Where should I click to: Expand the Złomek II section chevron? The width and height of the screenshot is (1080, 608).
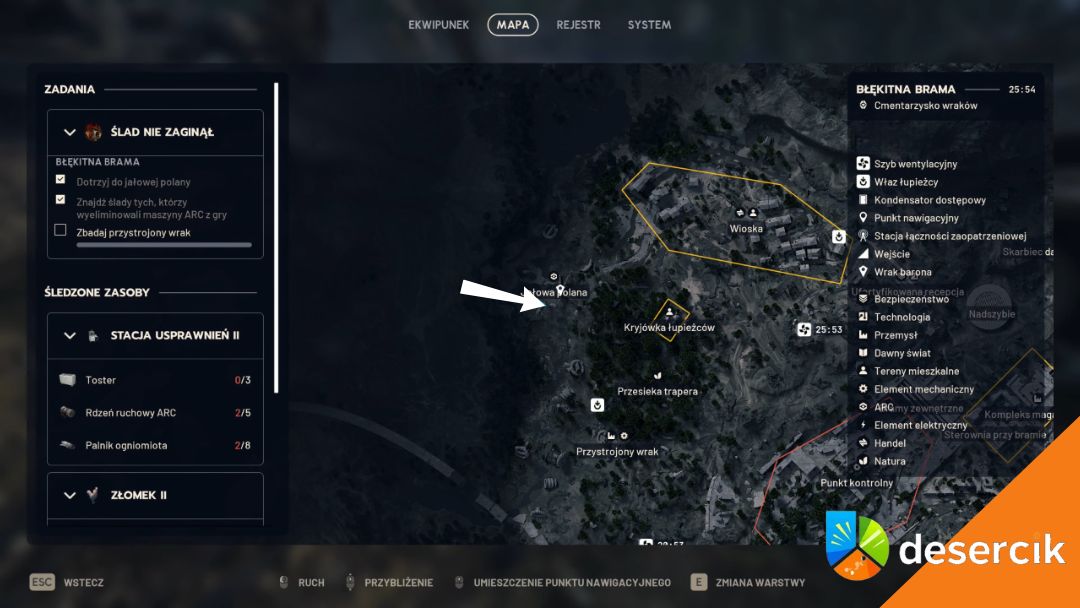70,495
